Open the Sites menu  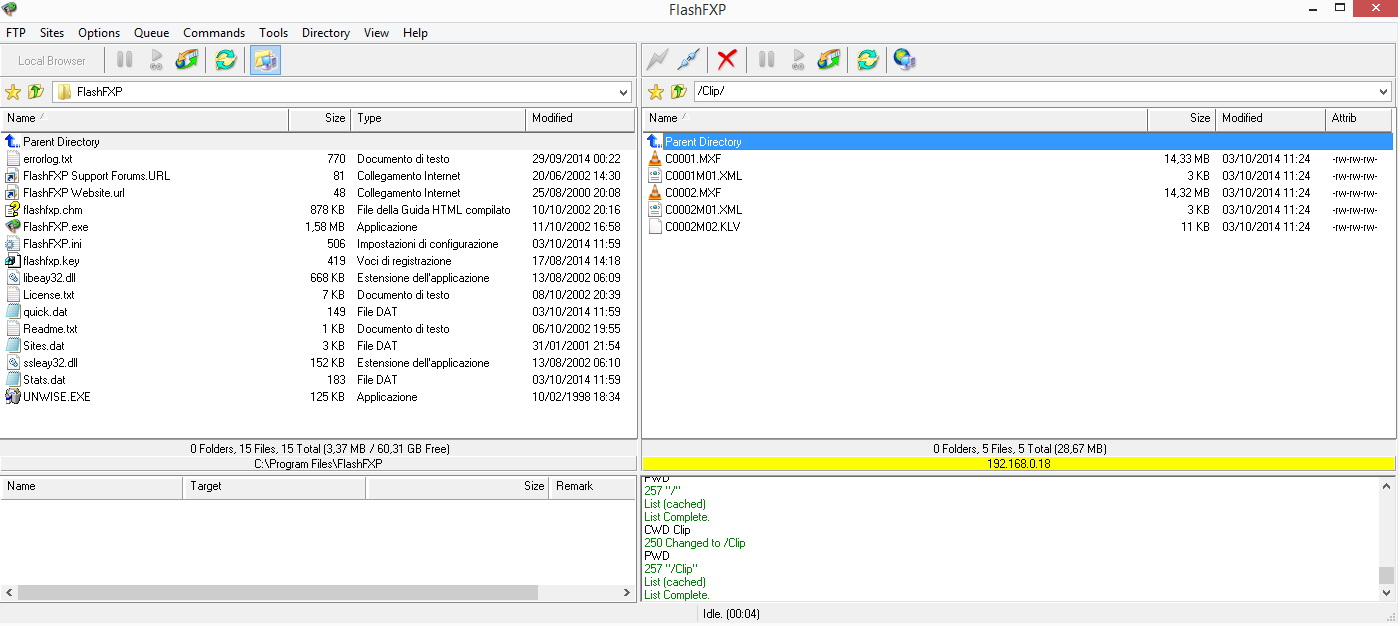pyautogui.click(x=52, y=33)
